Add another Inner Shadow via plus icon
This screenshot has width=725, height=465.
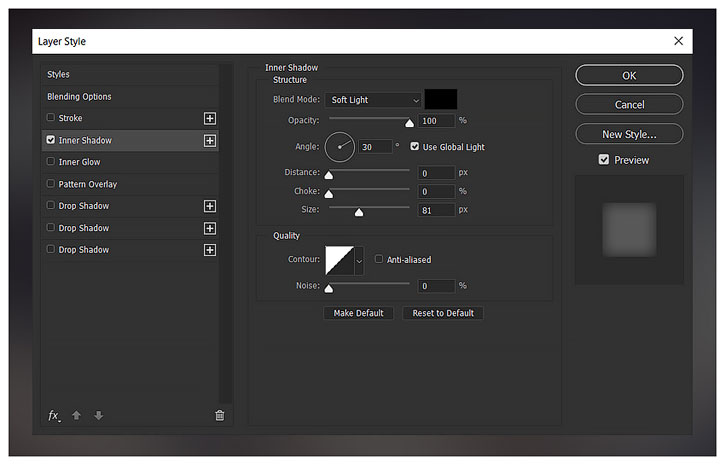point(210,141)
